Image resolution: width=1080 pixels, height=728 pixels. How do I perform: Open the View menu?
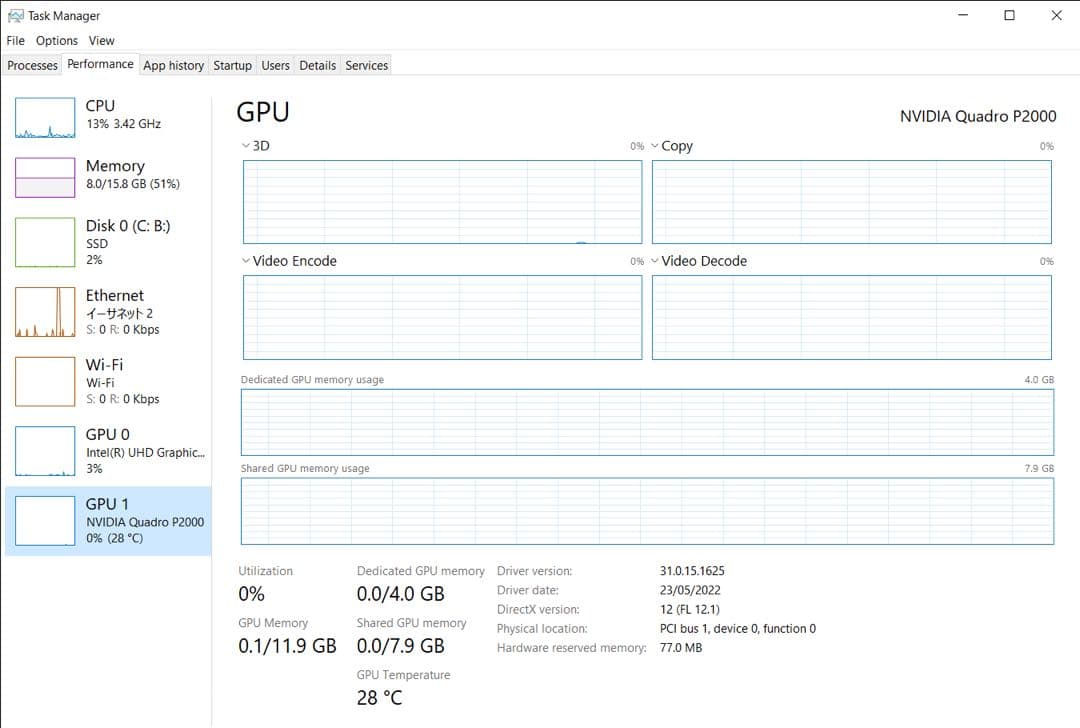pos(101,40)
